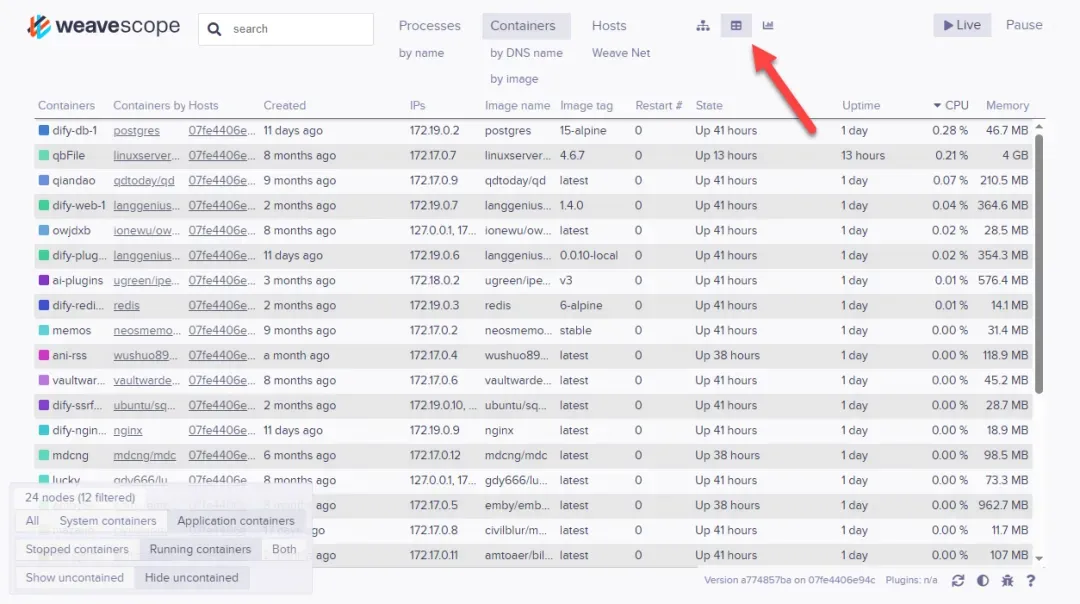Open the Hosts topology tab
This screenshot has height=604, width=1080.
pyautogui.click(x=609, y=25)
